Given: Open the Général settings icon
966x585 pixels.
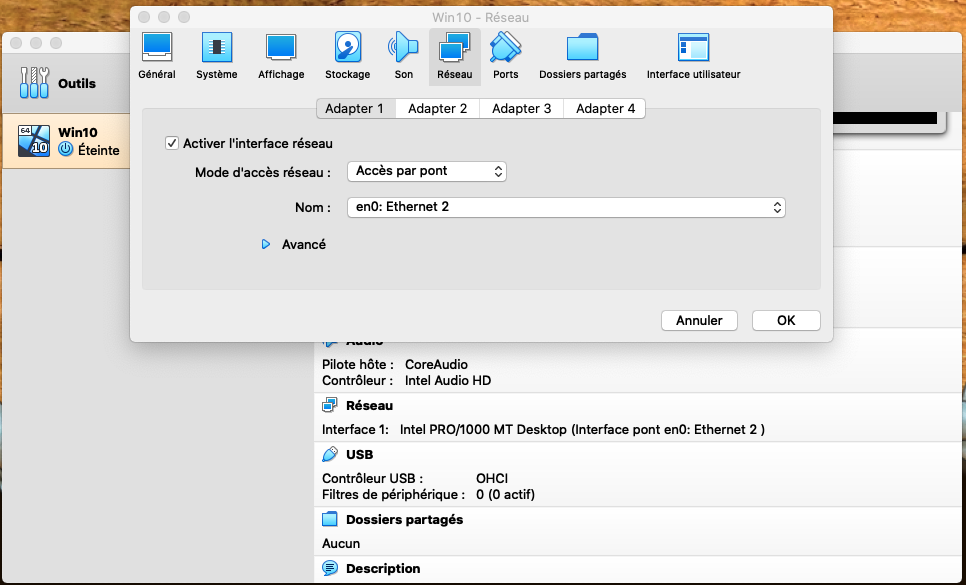Looking at the screenshot, I should [156, 48].
